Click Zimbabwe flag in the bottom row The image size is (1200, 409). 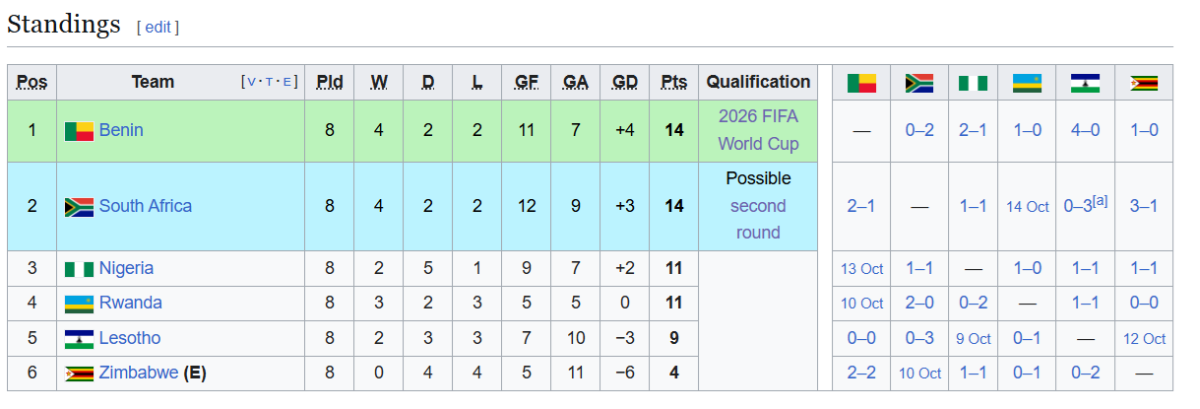(79, 374)
